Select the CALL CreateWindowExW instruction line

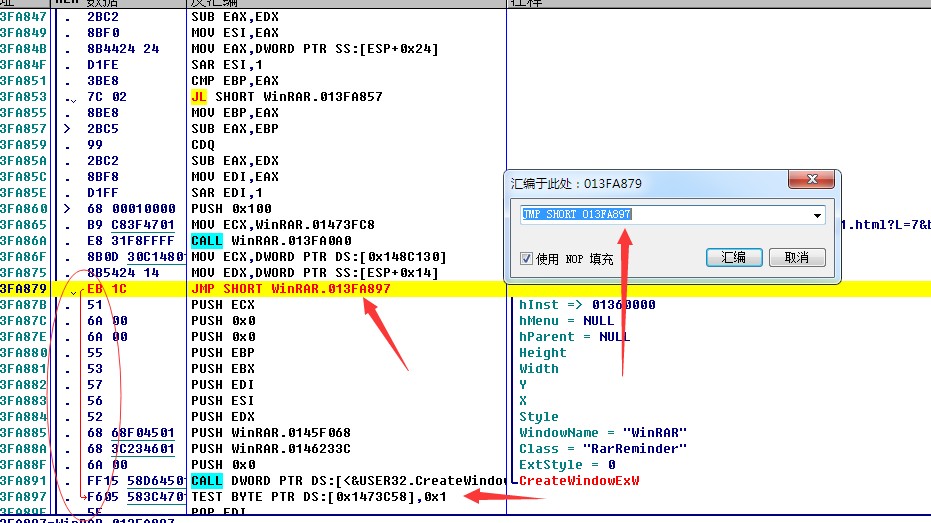tap(348, 480)
